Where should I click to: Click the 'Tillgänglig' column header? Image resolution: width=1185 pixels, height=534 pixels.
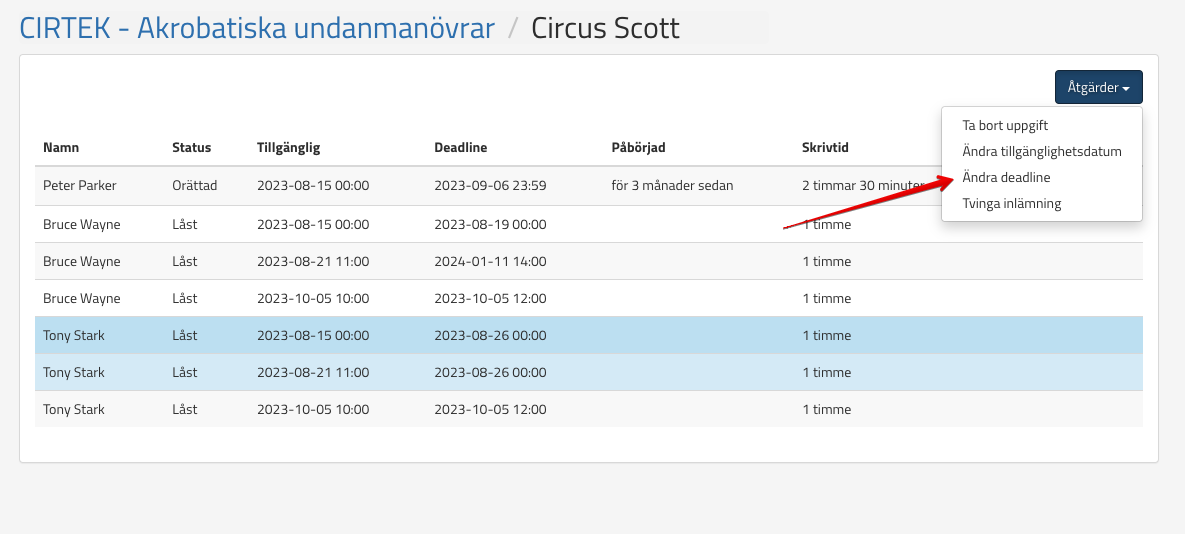pyautogui.click(x=288, y=147)
